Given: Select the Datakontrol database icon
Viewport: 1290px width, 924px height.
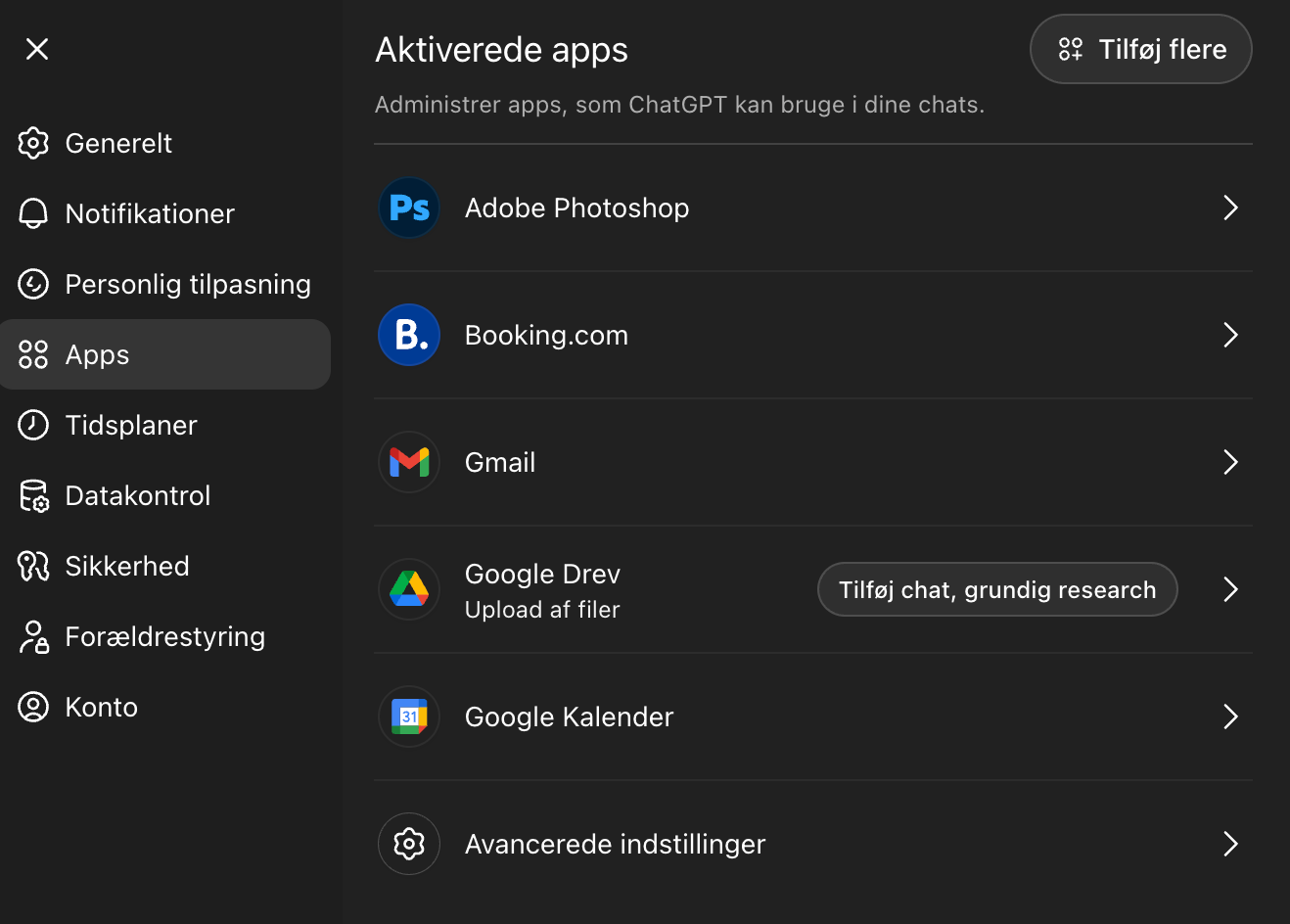Looking at the screenshot, I should (33, 495).
